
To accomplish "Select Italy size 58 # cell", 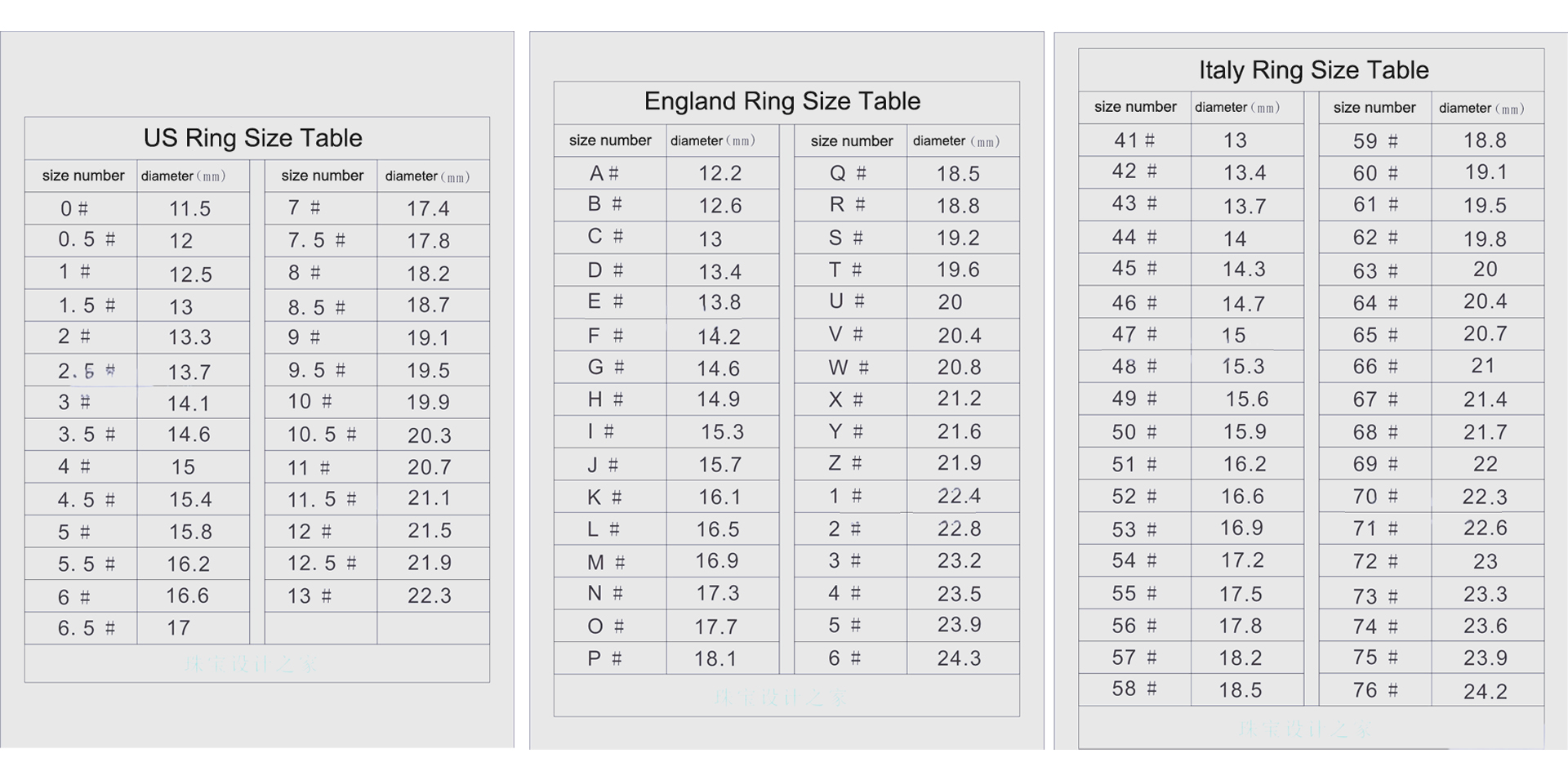I will [1134, 689].
